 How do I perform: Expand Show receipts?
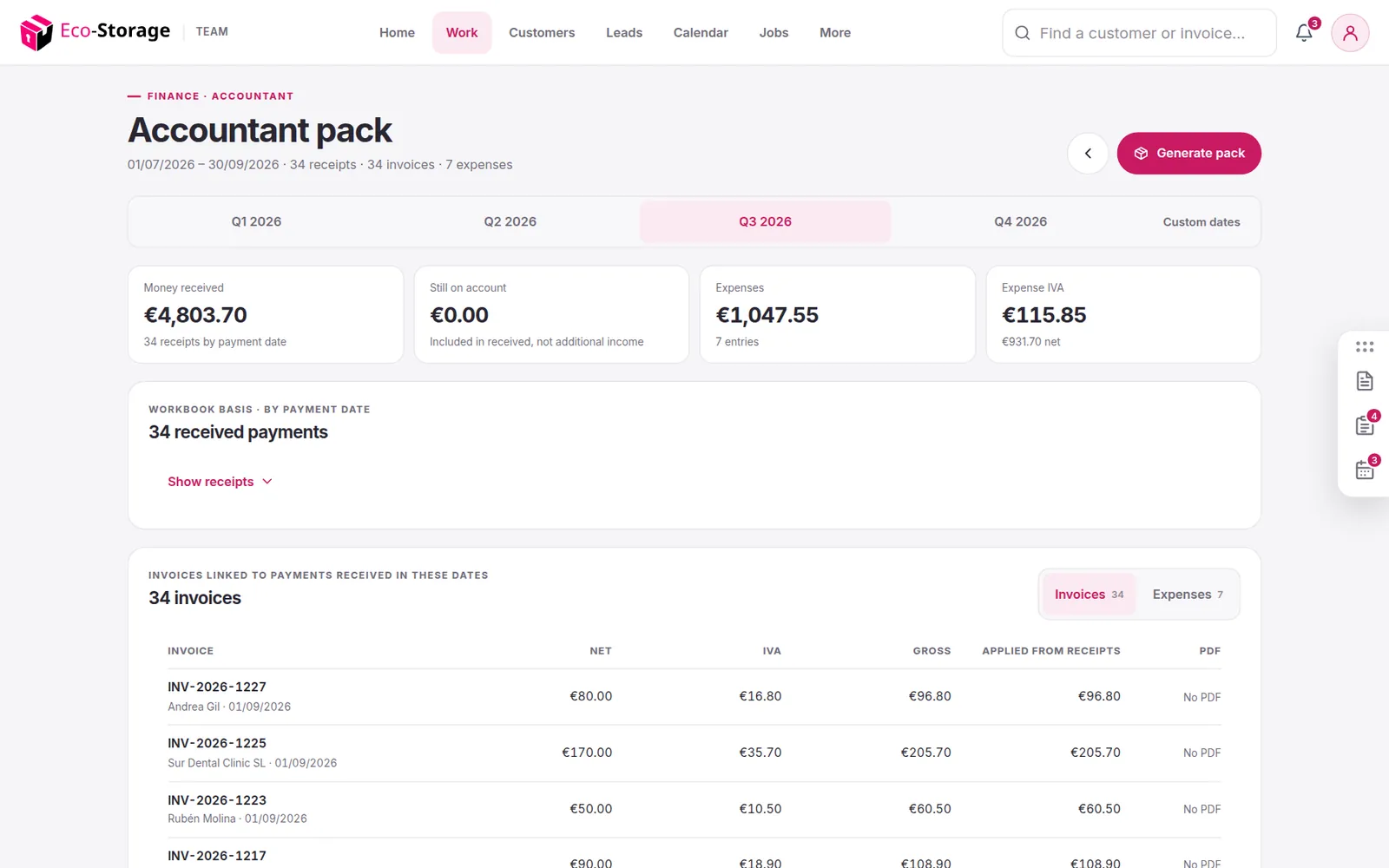(220, 482)
